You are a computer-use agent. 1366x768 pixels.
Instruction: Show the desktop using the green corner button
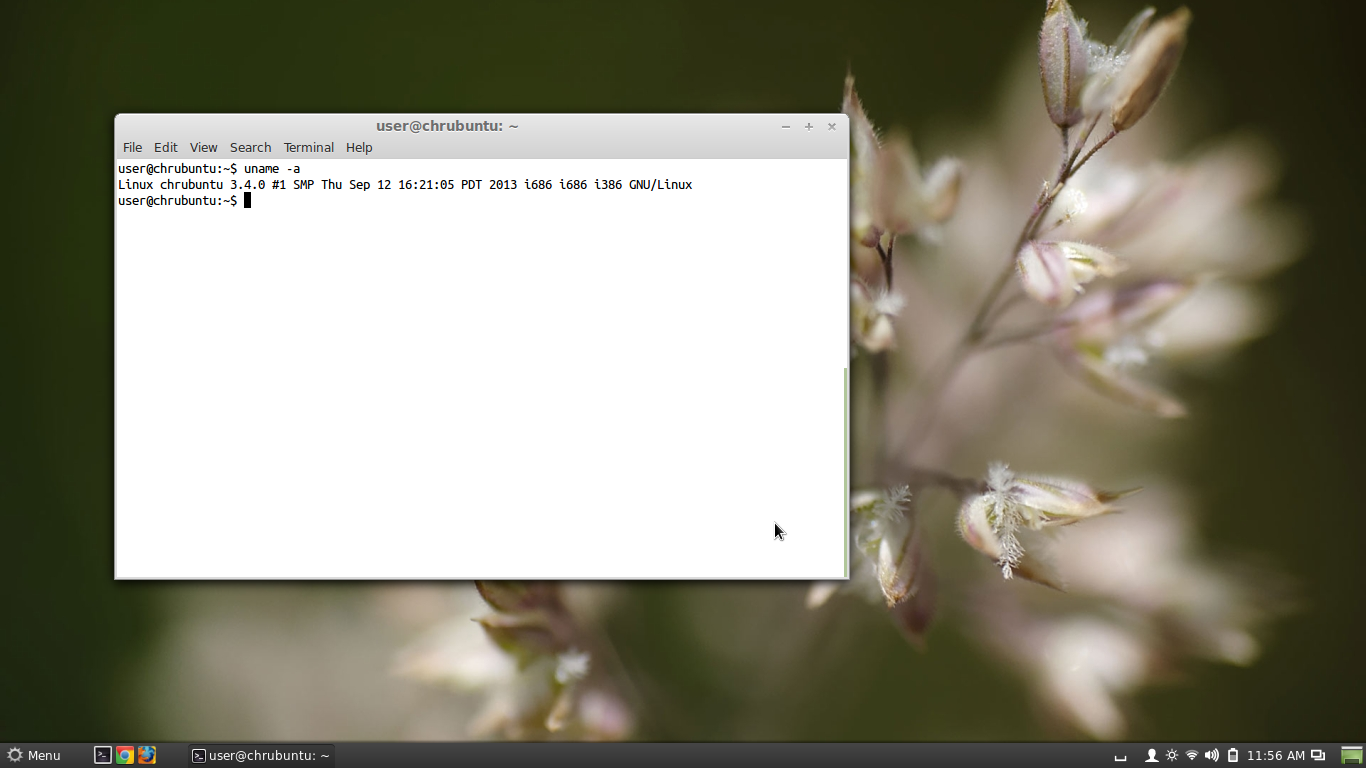pos(1350,755)
